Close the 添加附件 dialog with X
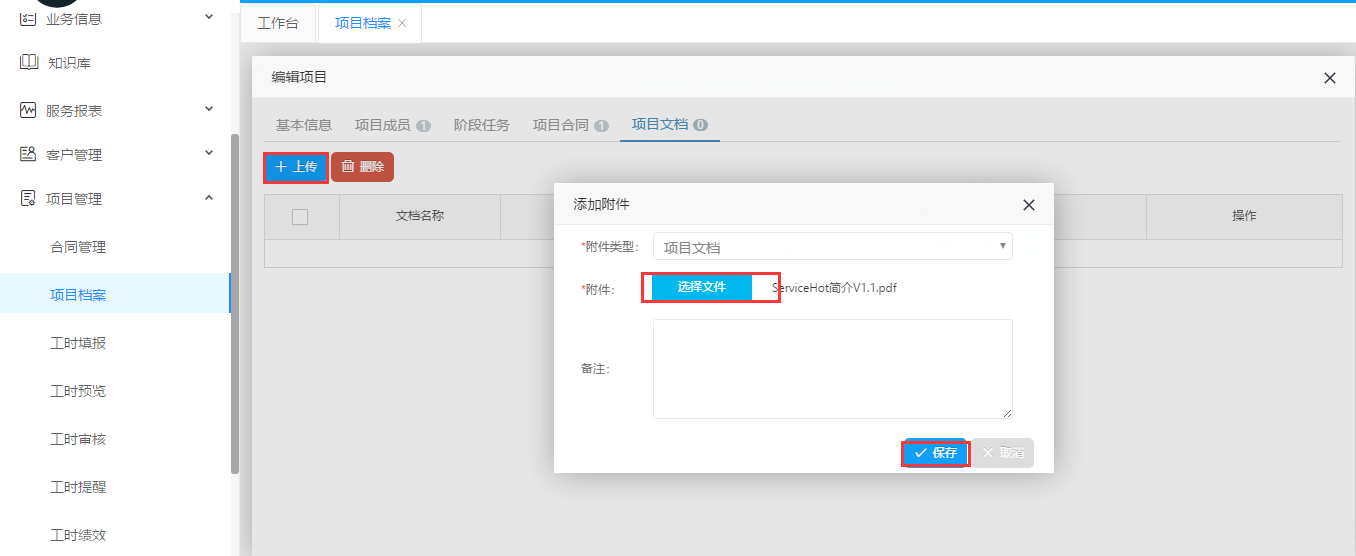This screenshot has height=556, width=1356. 1029,205
